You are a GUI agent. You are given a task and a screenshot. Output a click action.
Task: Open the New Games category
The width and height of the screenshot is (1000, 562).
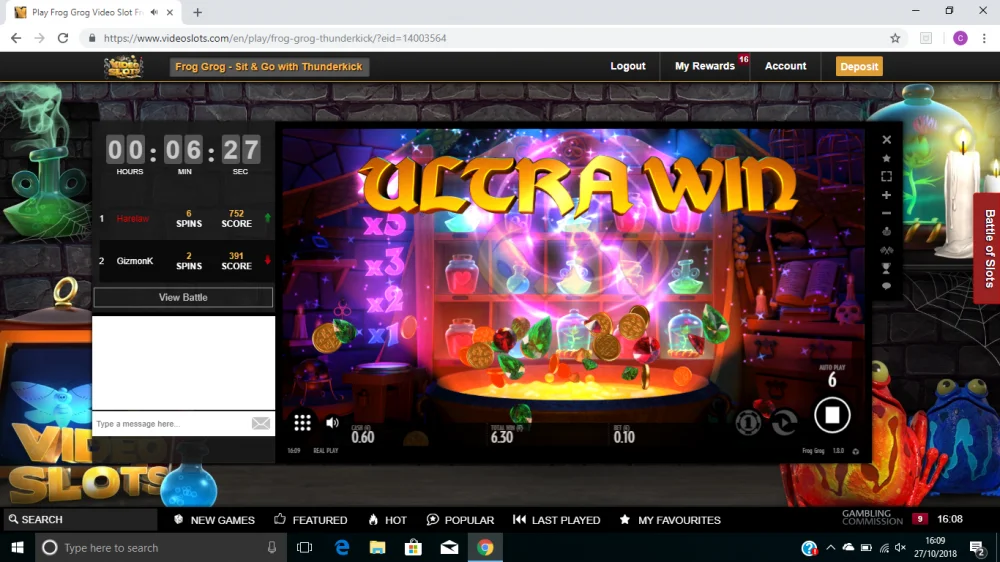tap(214, 520)
